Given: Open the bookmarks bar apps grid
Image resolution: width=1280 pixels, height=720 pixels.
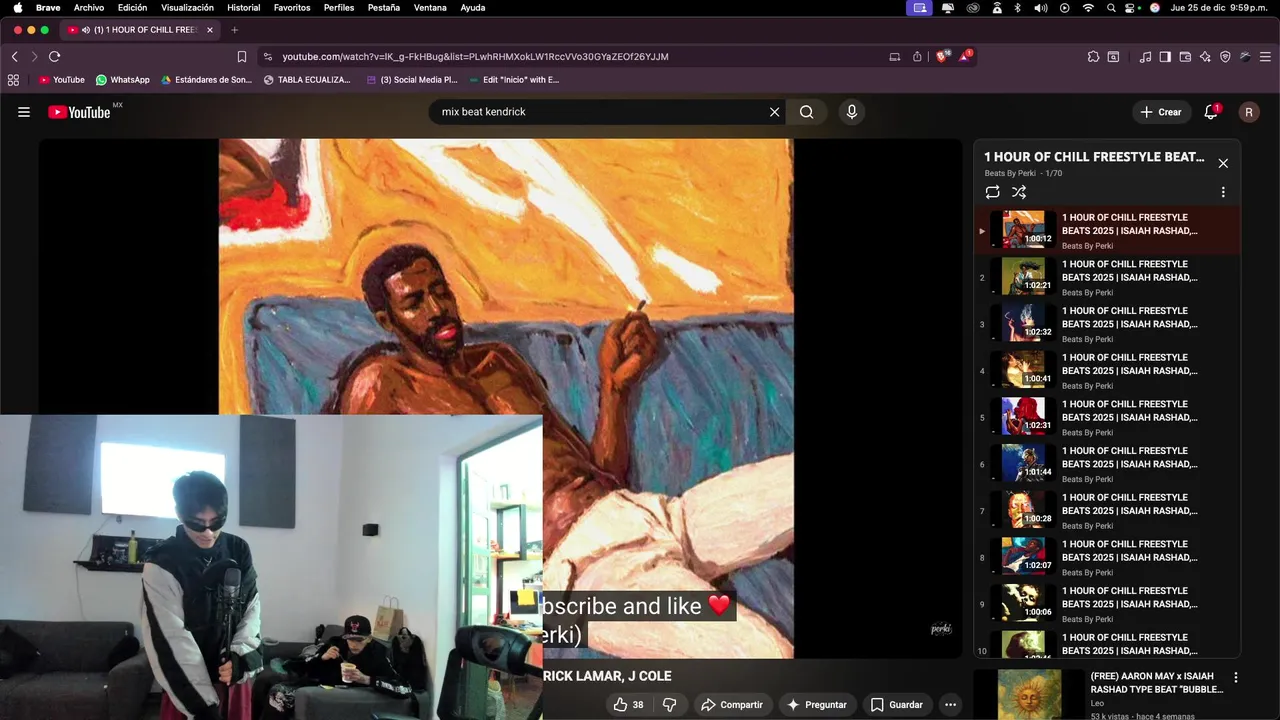Looking at the screenshot, I should click(x=13, y=80).
